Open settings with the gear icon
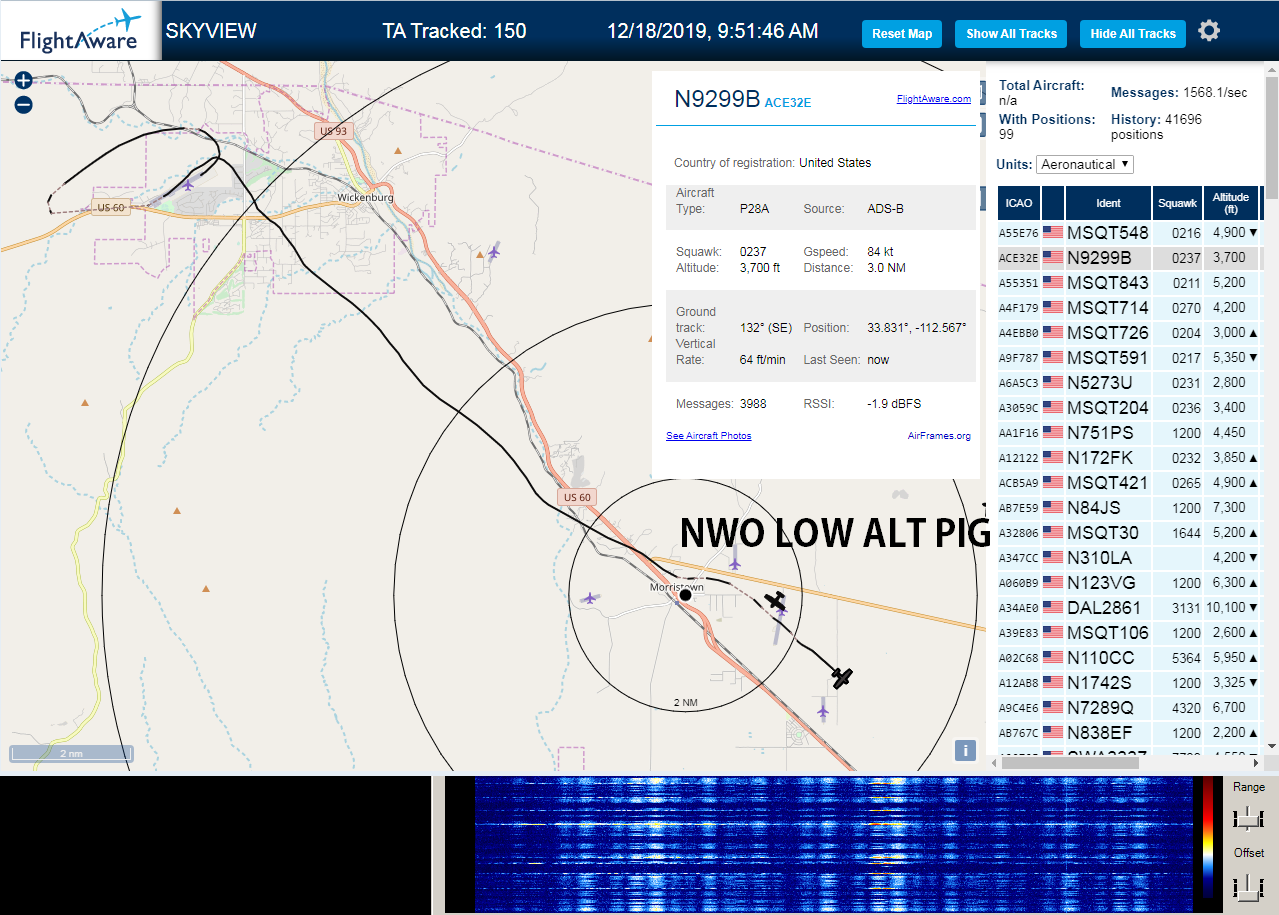 point(1209,31)
